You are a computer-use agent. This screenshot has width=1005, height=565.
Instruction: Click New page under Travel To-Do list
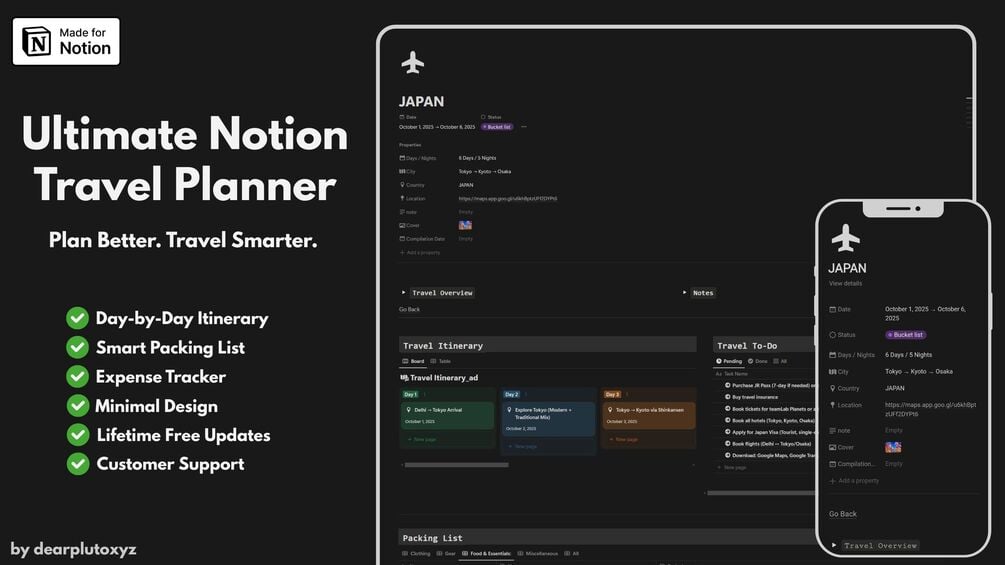[731, 468]
